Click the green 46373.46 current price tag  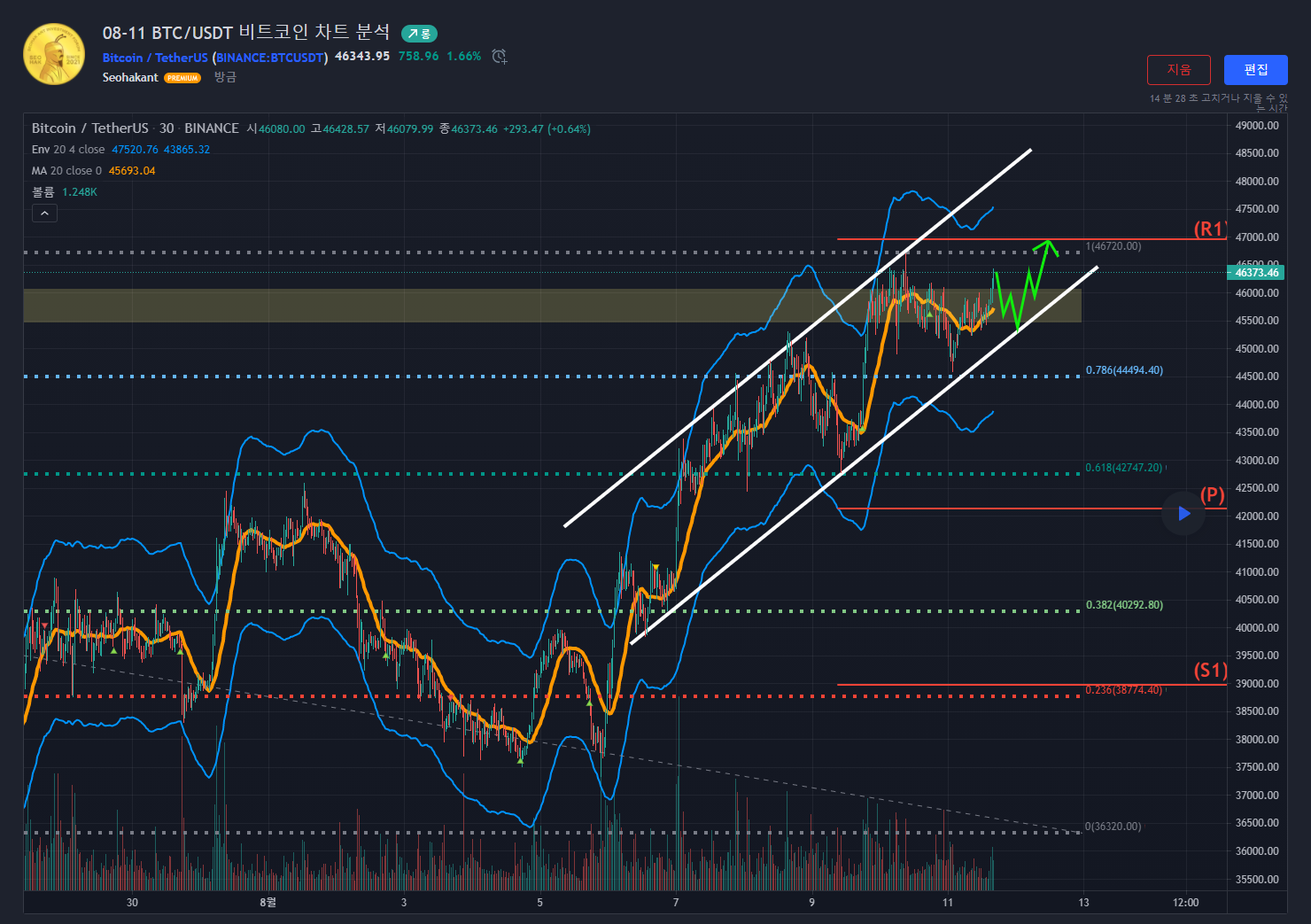pyautogui.click(x=1256, y=273)
